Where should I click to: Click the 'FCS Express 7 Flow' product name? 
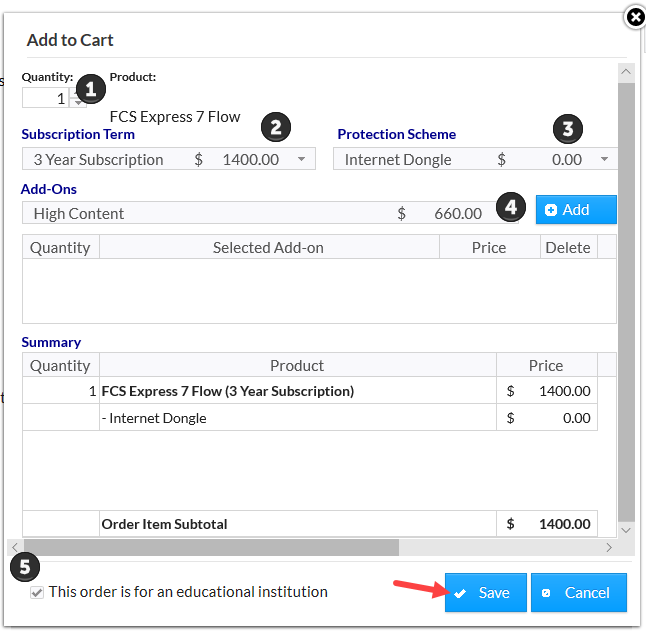[175, 117]
